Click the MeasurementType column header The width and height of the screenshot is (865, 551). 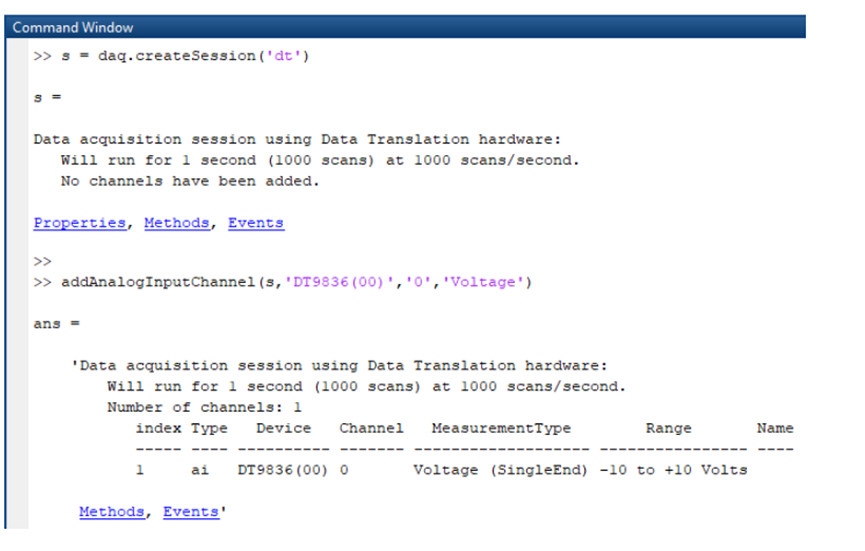pos(501,428)
